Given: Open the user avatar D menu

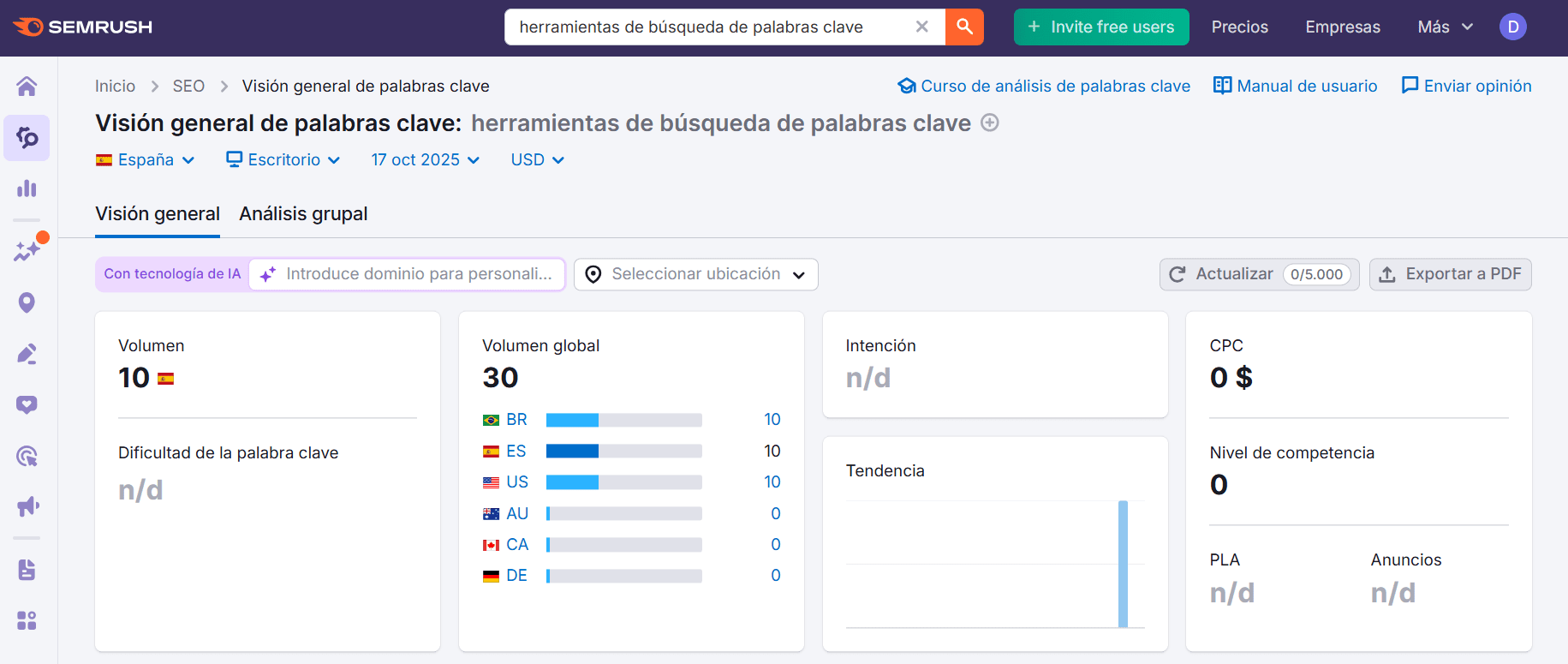Looking at the screenshot, I should point(1512,27).
